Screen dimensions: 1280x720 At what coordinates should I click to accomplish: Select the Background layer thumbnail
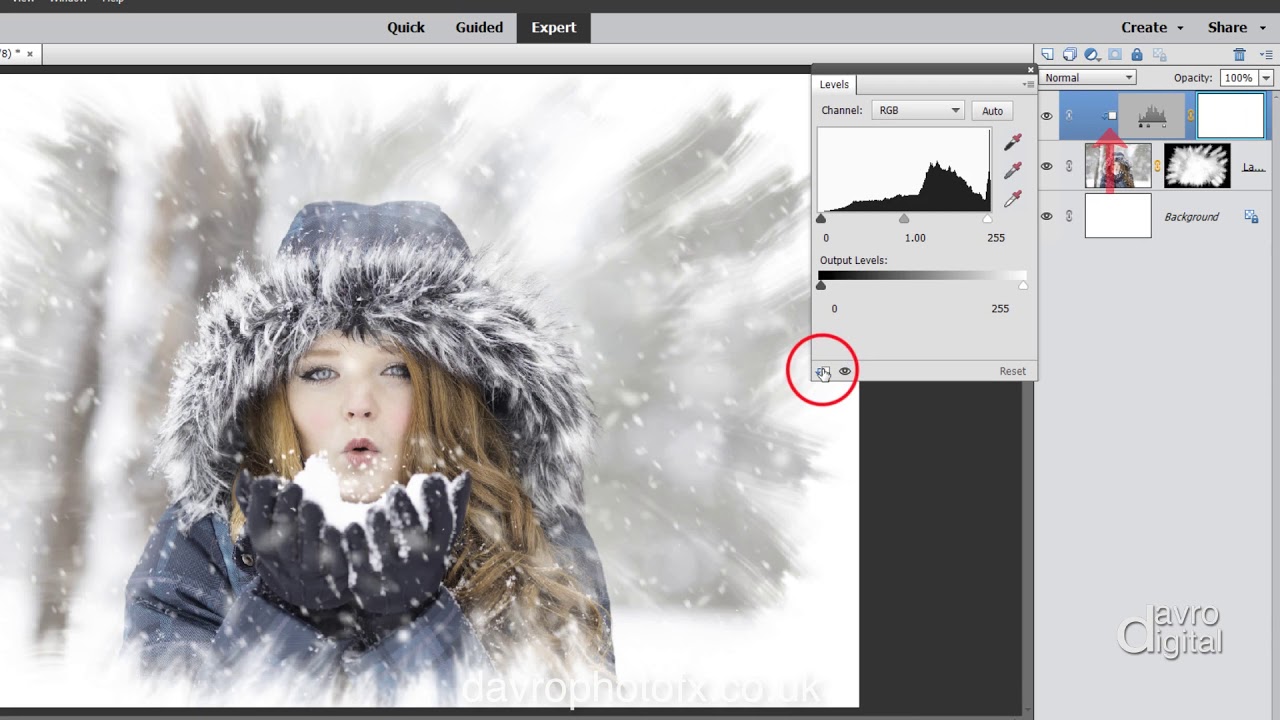(x=1118, y=216)
